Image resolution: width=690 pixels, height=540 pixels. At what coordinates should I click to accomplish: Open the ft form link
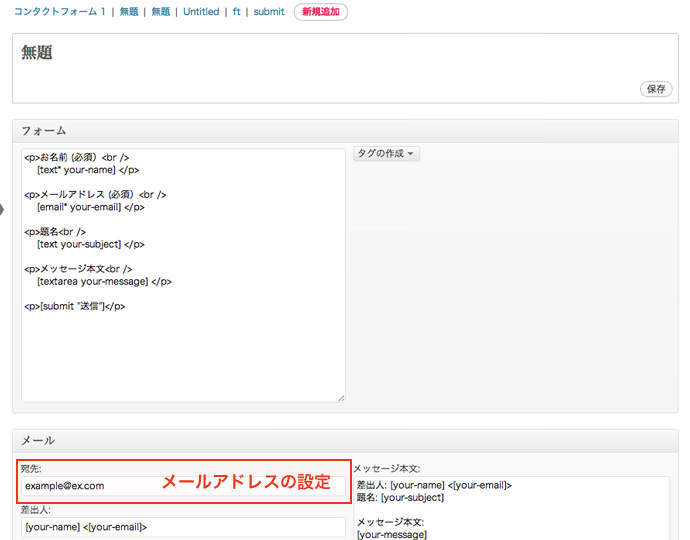point(236,12)
